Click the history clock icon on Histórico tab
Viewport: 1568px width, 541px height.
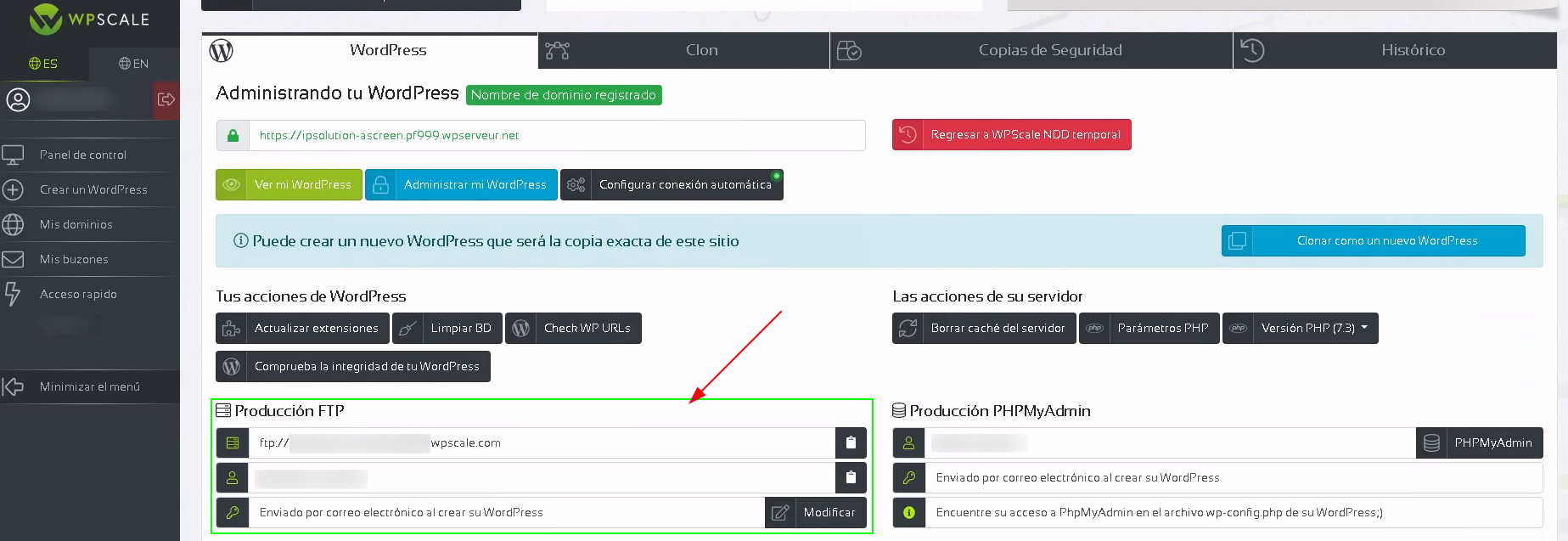click(x=1252, y=51)
